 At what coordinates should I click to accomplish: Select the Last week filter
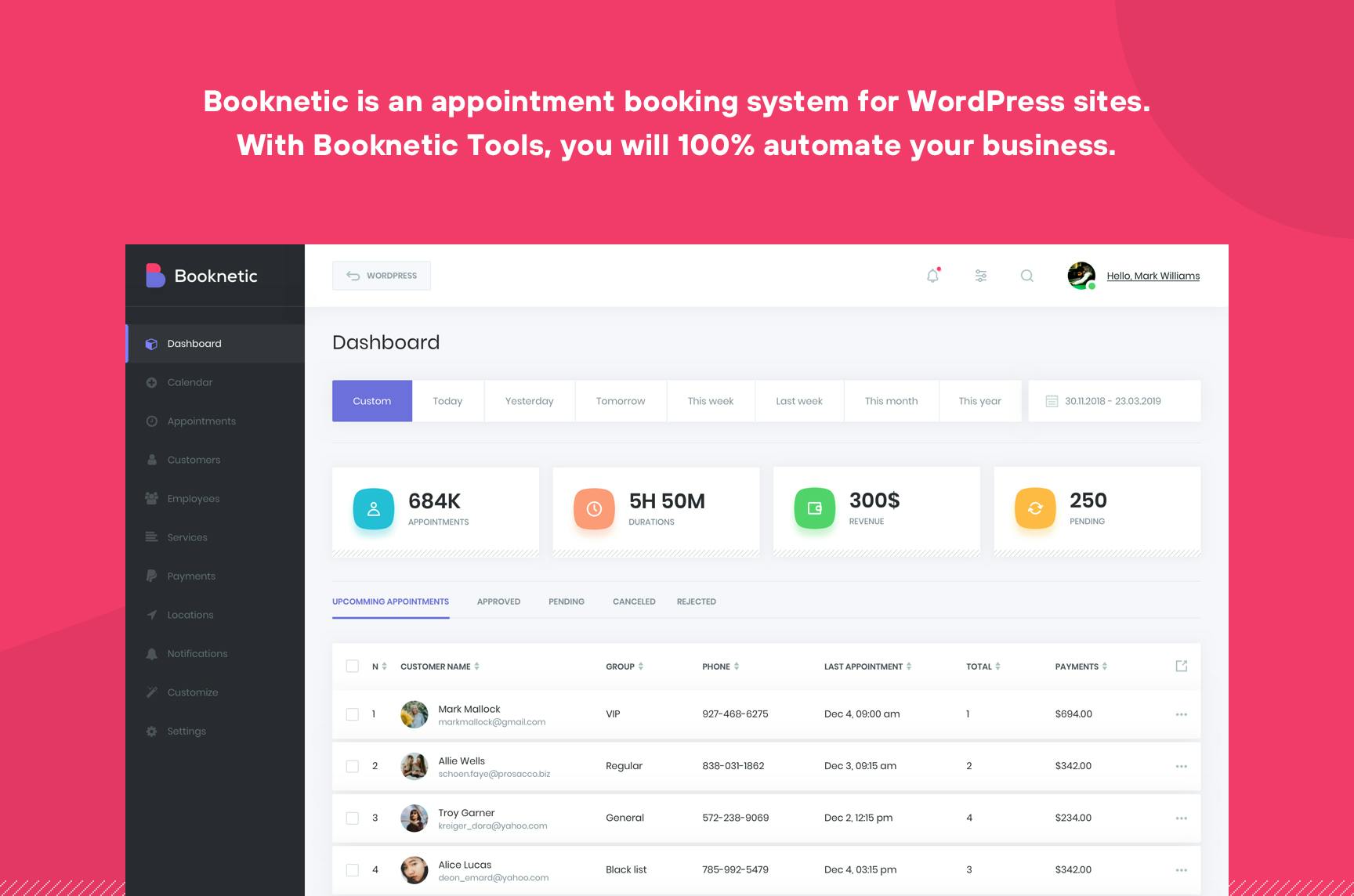pyautogui.click(x=799, y=401)
